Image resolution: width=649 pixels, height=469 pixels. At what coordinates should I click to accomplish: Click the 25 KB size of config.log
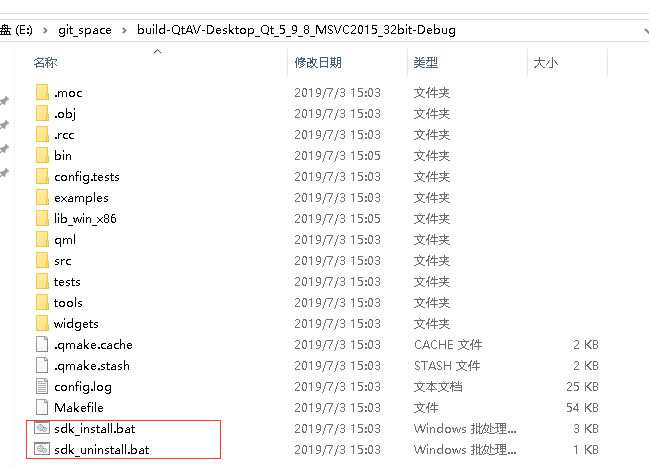[x=582, y=387]
